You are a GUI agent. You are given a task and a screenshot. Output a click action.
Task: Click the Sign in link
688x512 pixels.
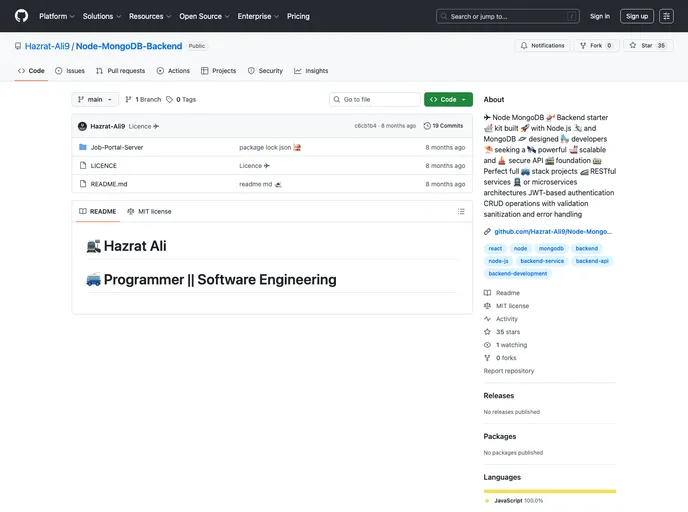point(600,16)
